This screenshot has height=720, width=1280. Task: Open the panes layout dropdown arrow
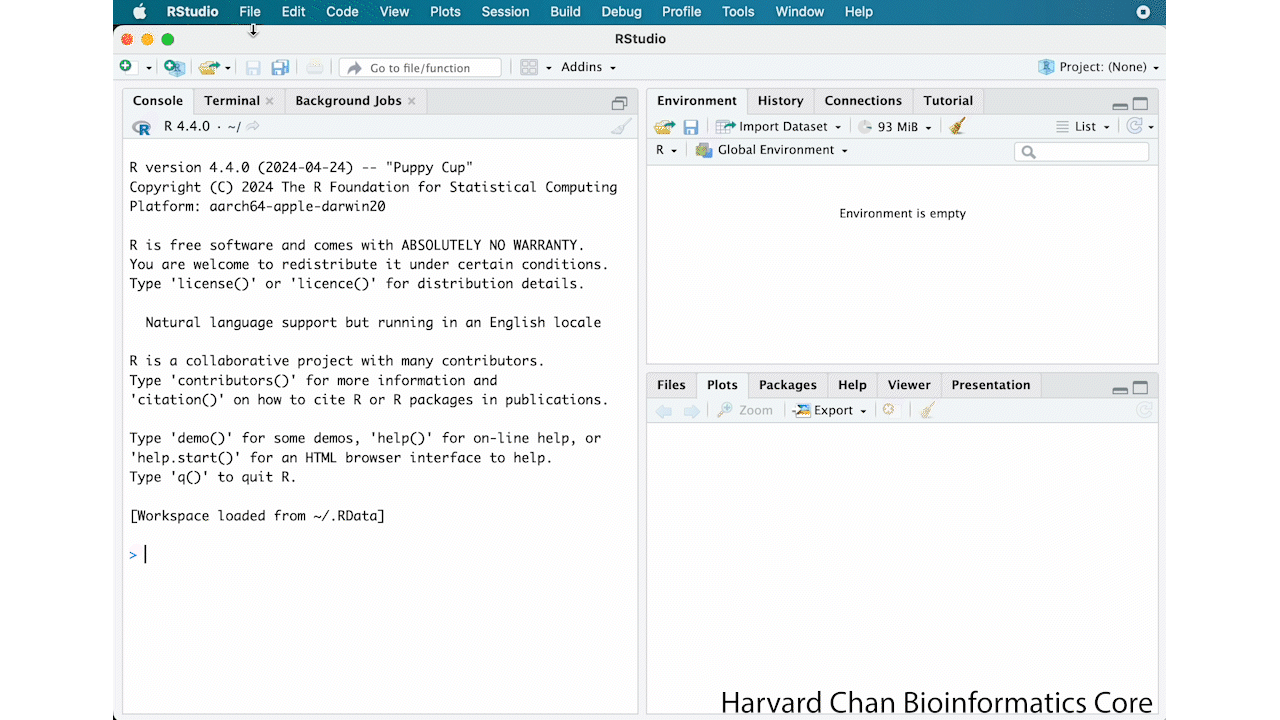(549, 68)
